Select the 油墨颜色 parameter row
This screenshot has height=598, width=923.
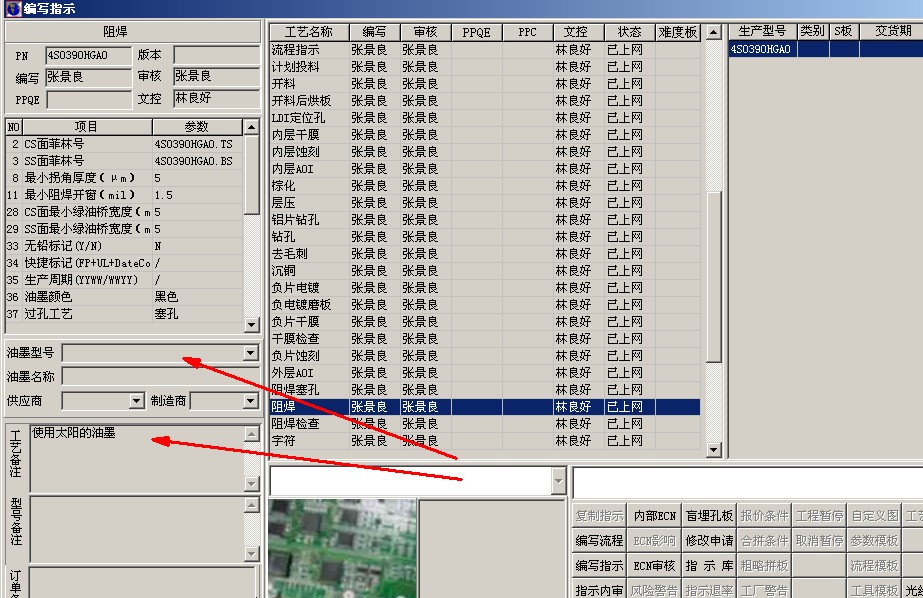click(124, 297)
